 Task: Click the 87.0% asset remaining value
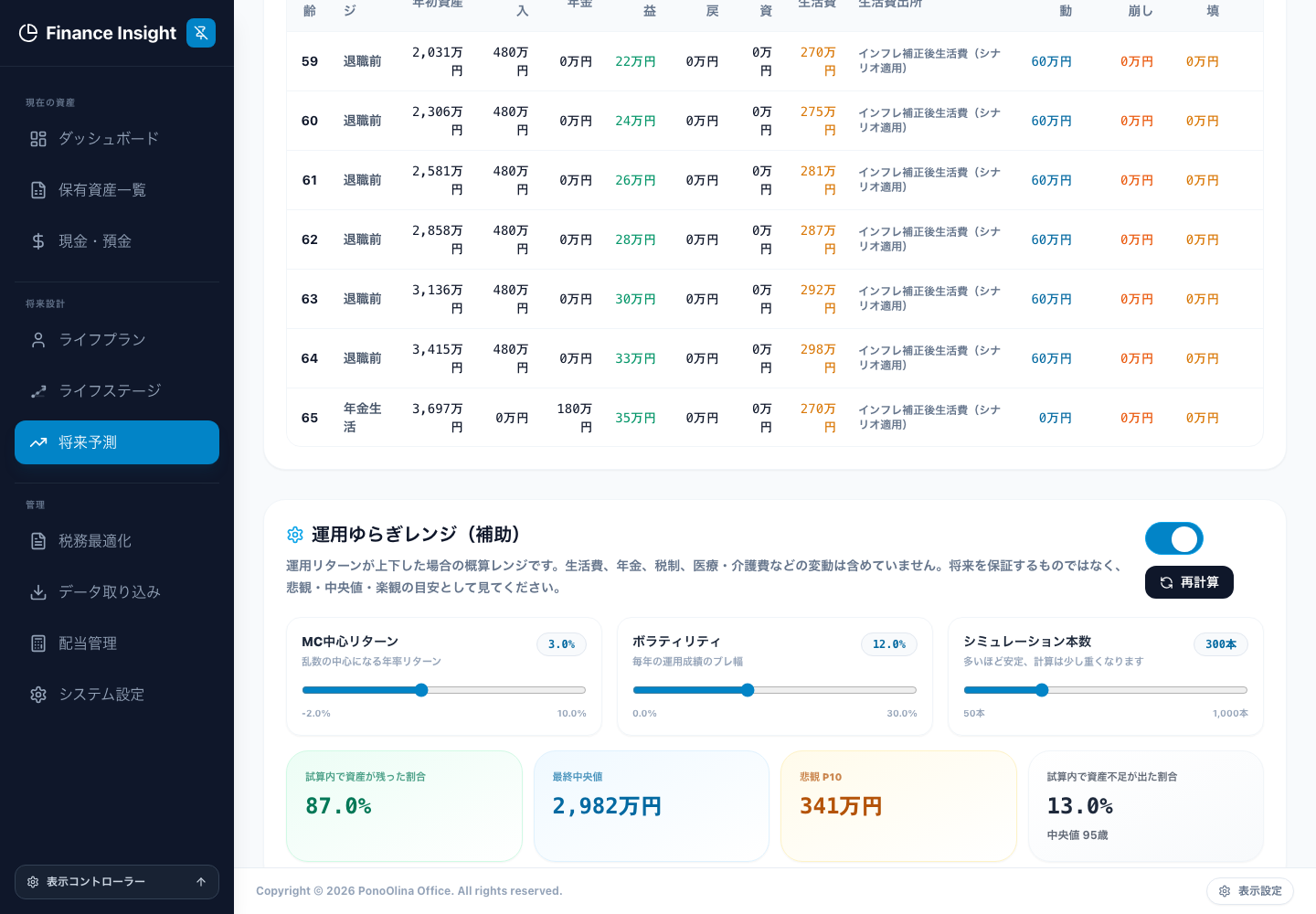[338, 806]
